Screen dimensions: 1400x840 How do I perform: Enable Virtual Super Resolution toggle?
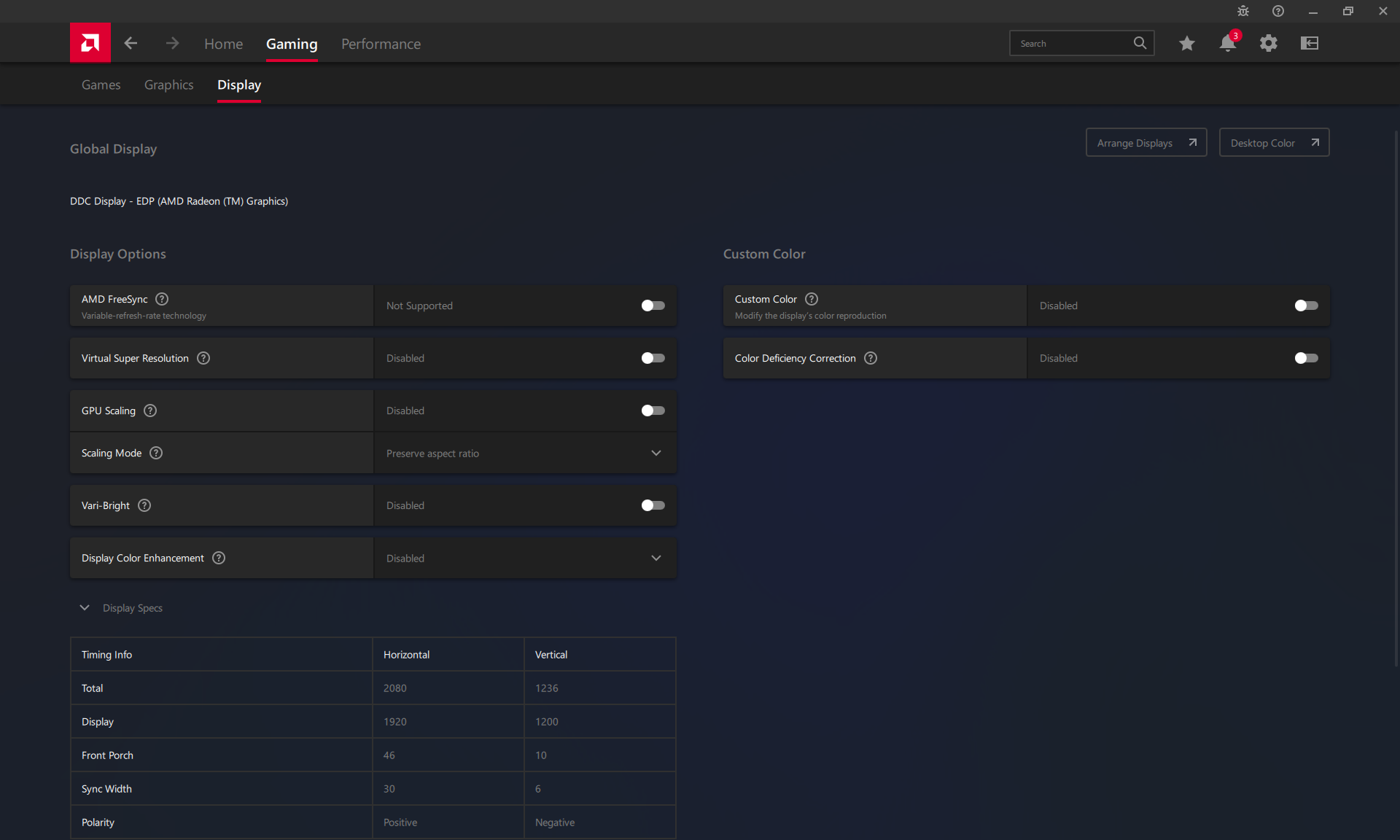pos(653,358)
